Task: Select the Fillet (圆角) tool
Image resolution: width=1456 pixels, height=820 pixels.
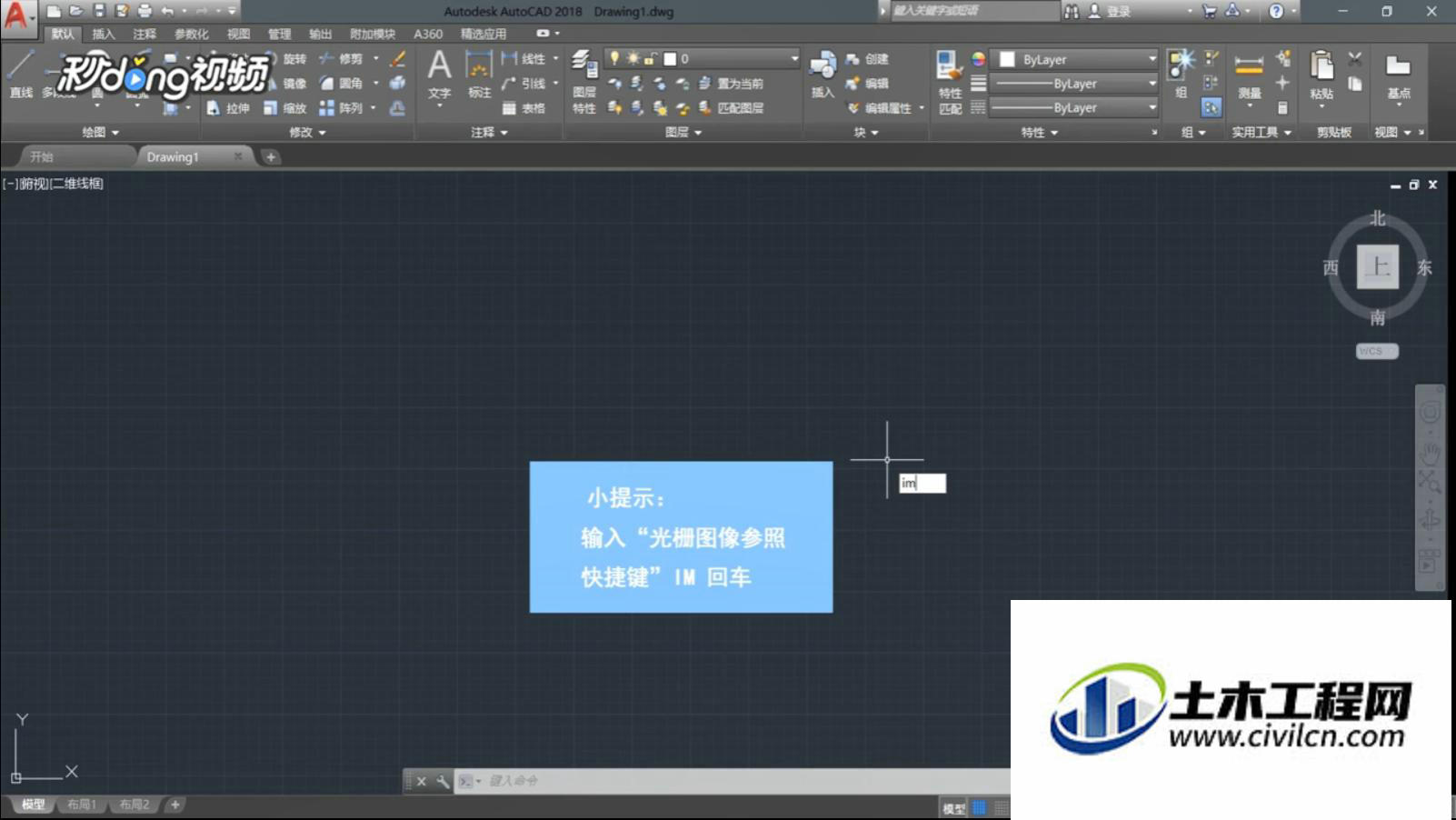Action: click(341, 84)
